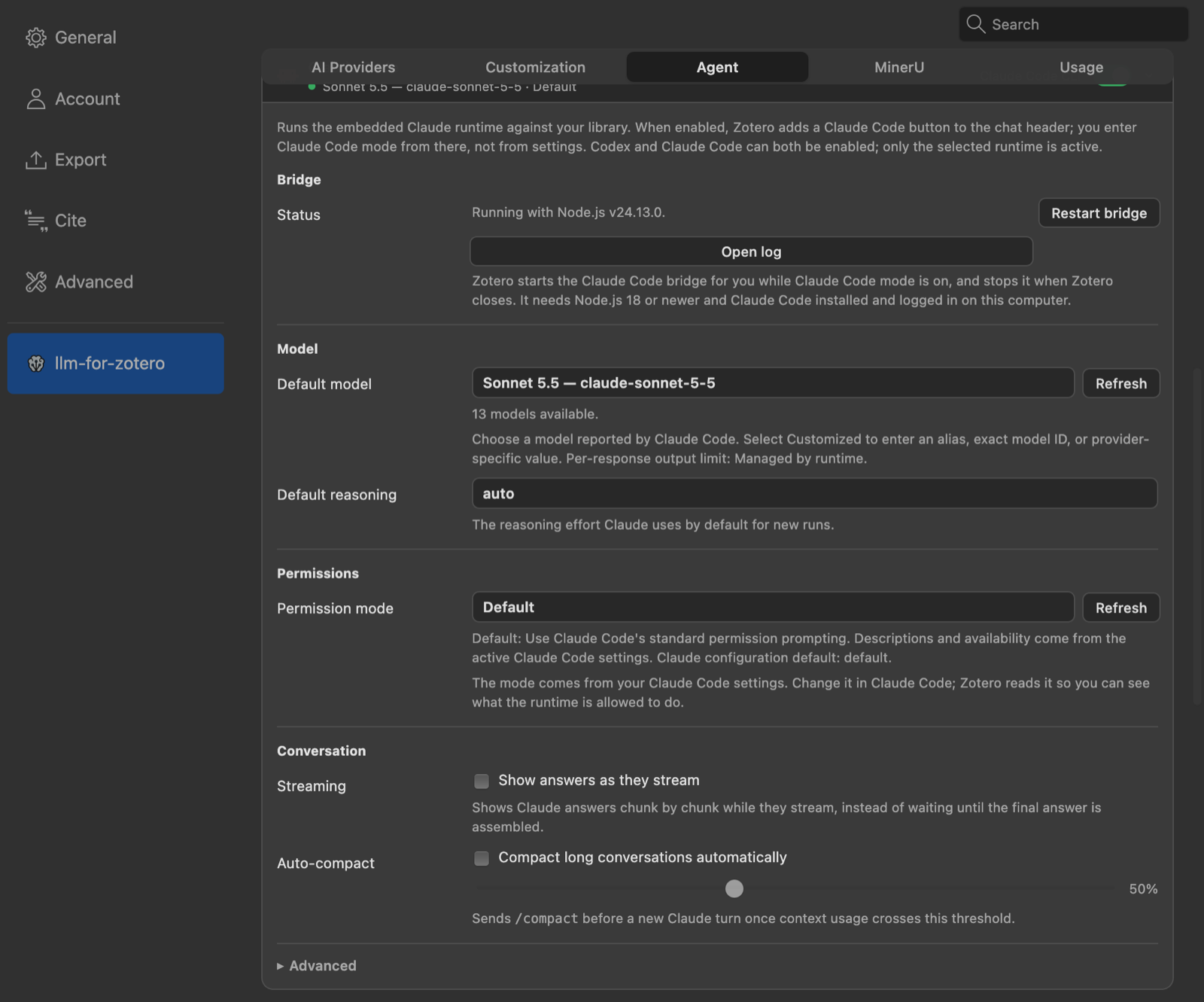
Task: Click the '13 models available.' text
Action: point(535,414)
